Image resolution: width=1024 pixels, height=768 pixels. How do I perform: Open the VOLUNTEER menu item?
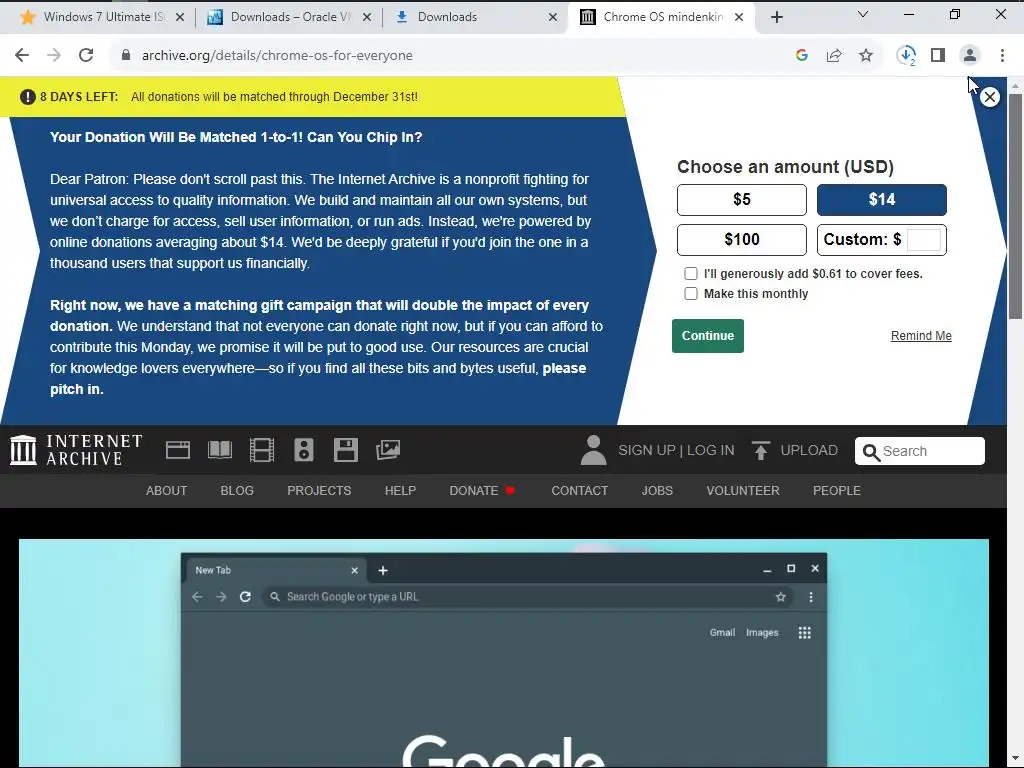click(743, 490)
